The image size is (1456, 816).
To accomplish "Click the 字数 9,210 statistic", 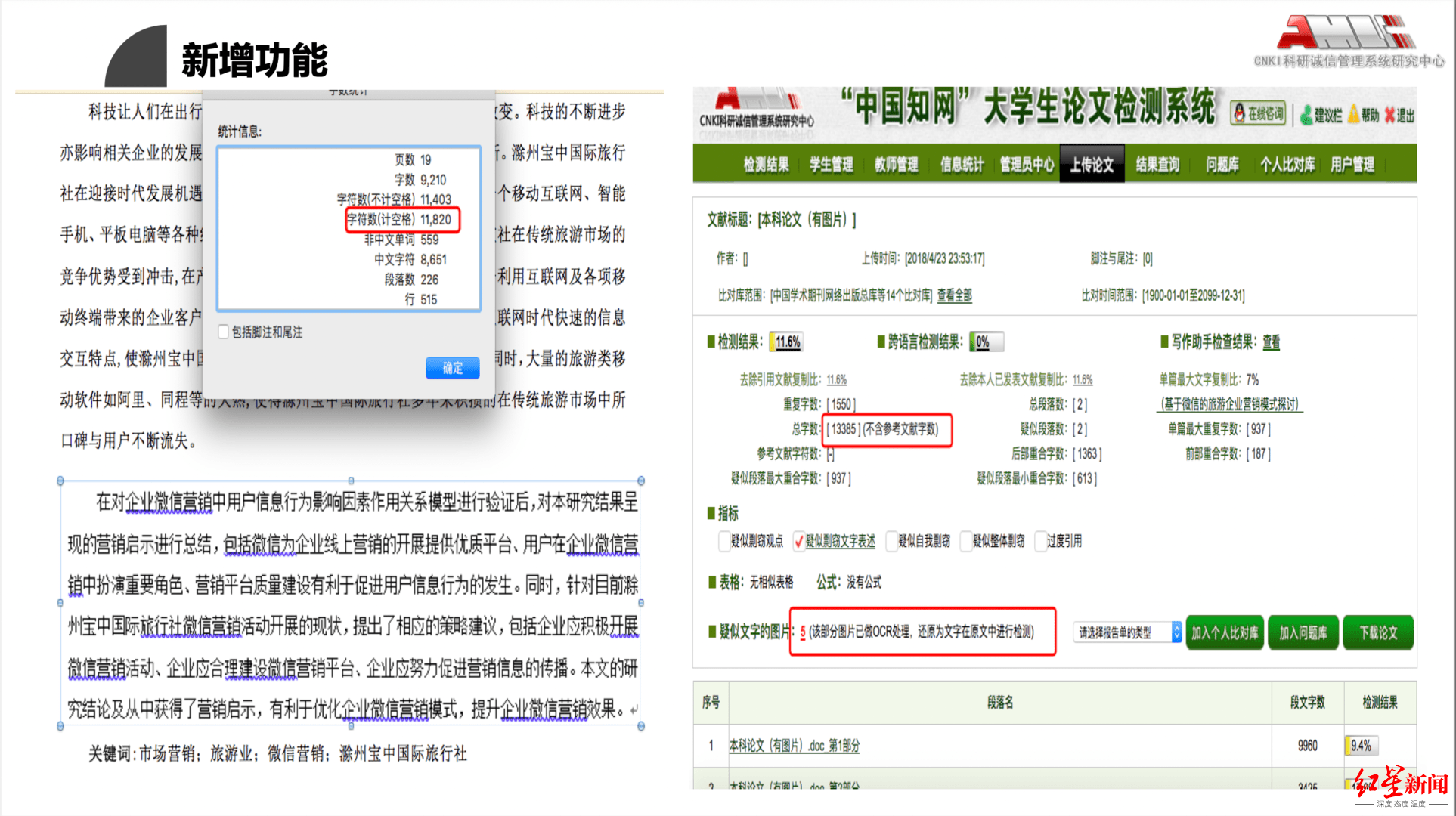I will pyautogui.click(x=420, y=180).
